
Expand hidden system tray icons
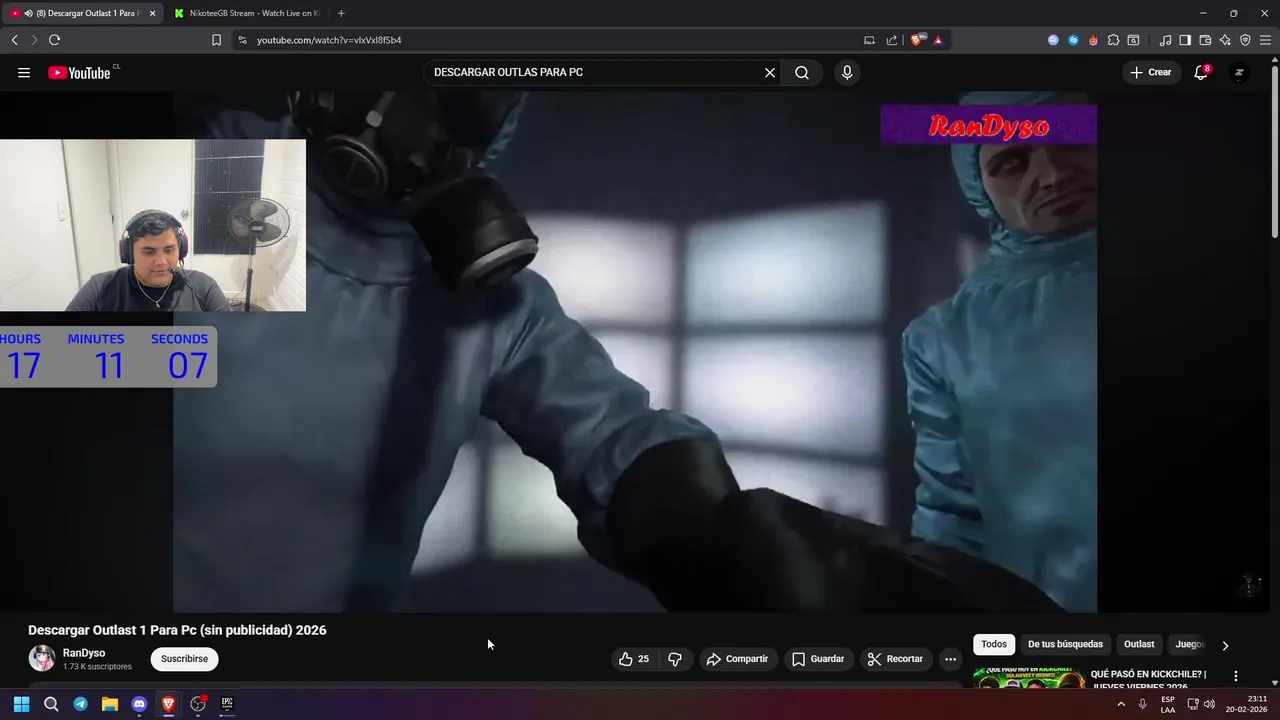[x=1120, y=704]
